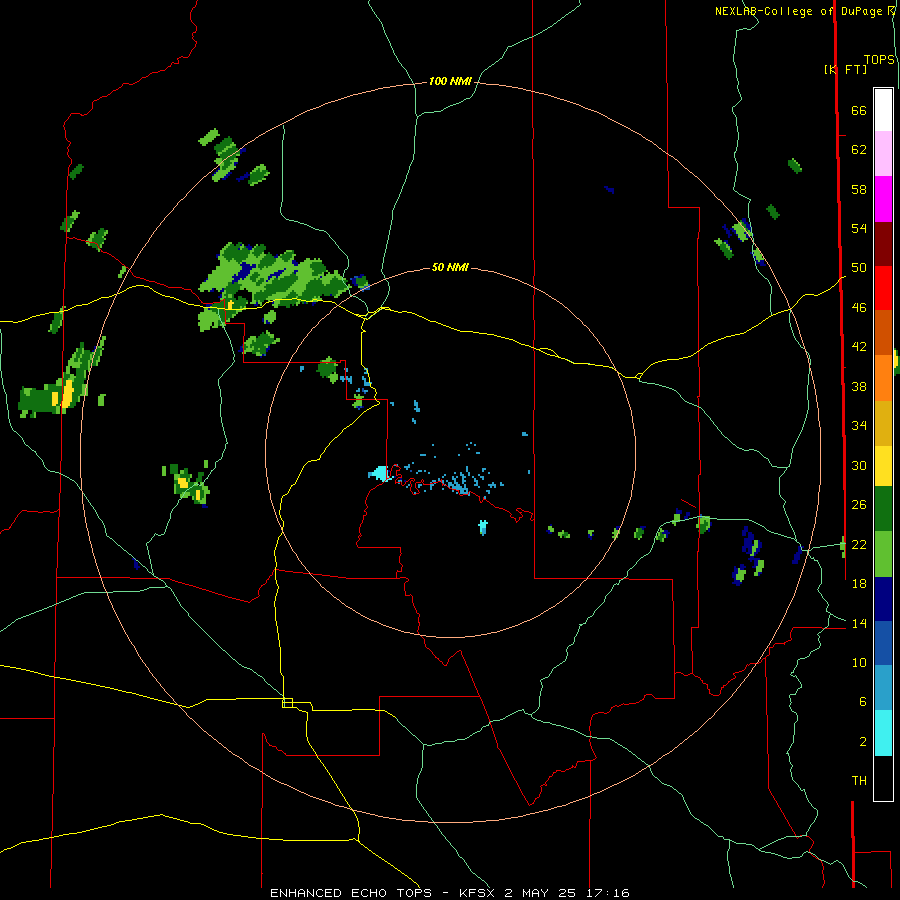
Task: Click the black TH legend swatch
Action: coord(883,778)
